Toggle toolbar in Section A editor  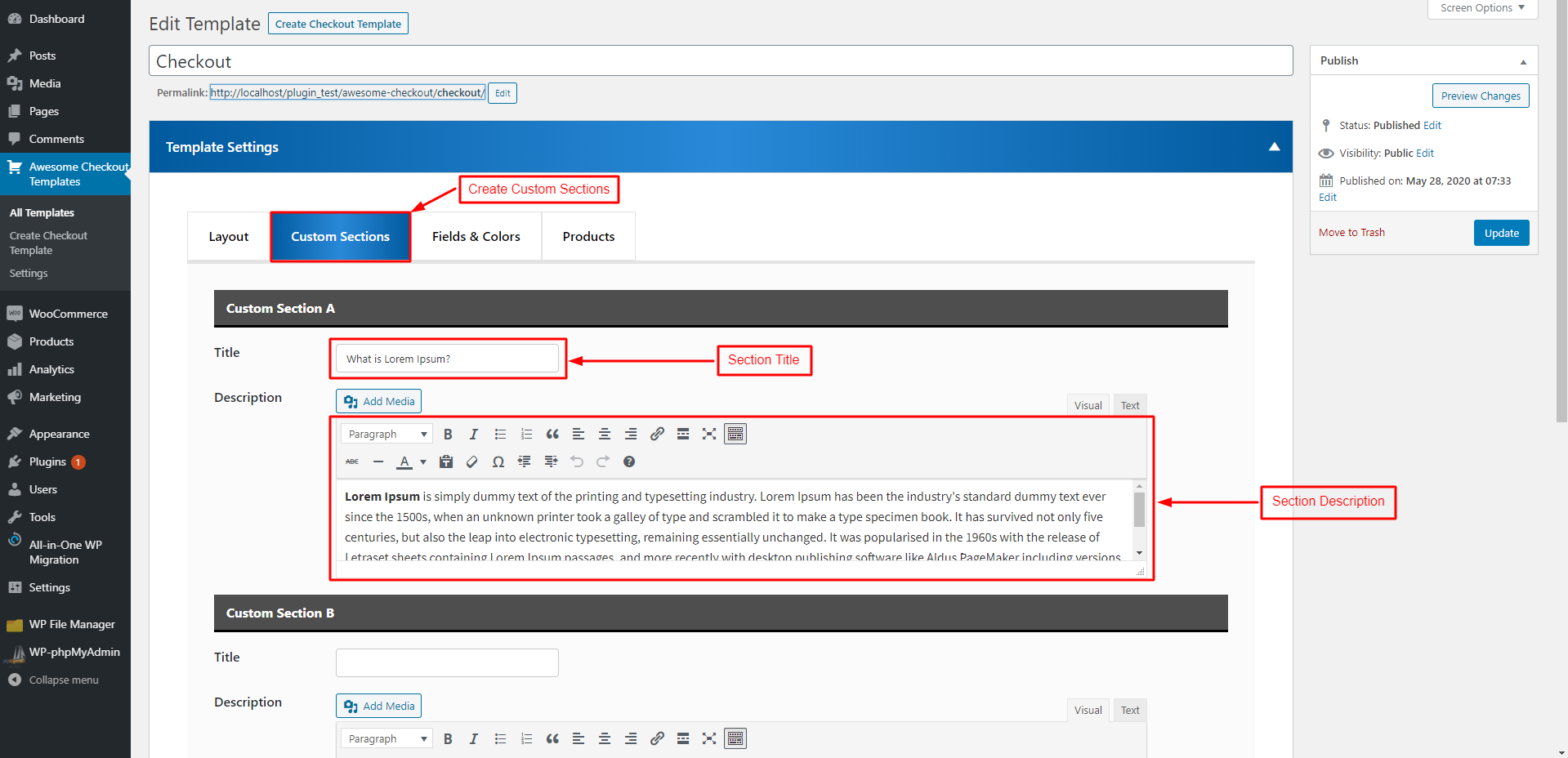coord(735,434)
